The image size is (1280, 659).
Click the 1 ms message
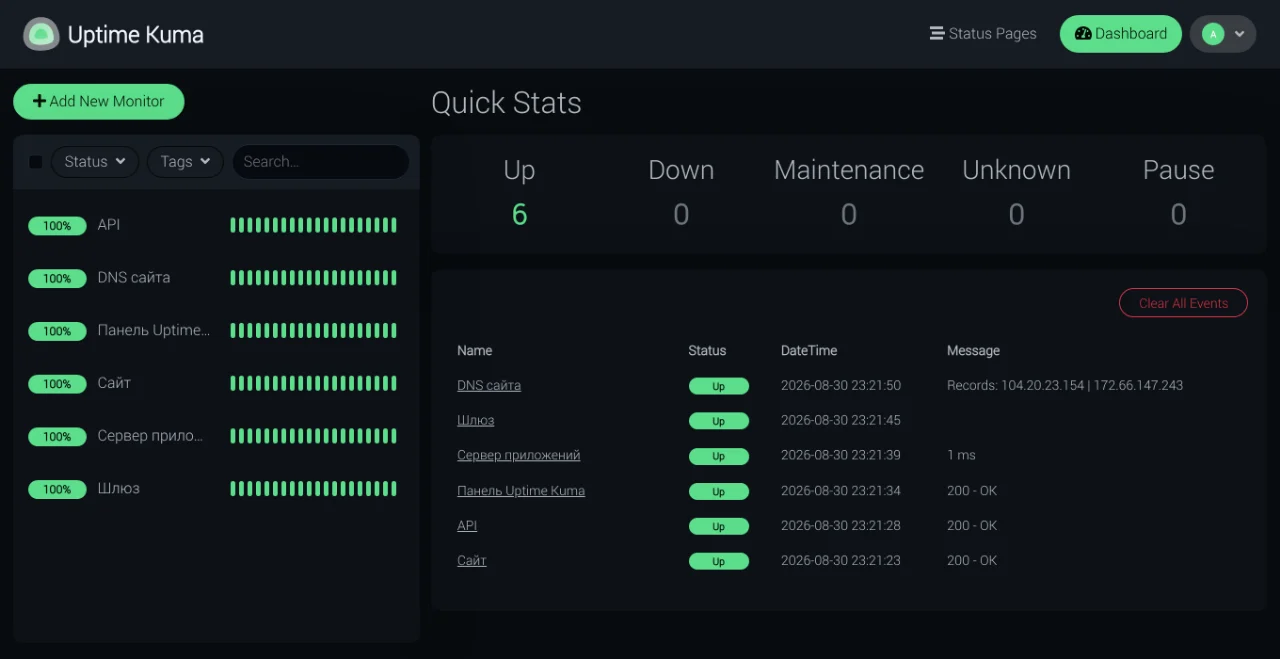coord(961,455)
